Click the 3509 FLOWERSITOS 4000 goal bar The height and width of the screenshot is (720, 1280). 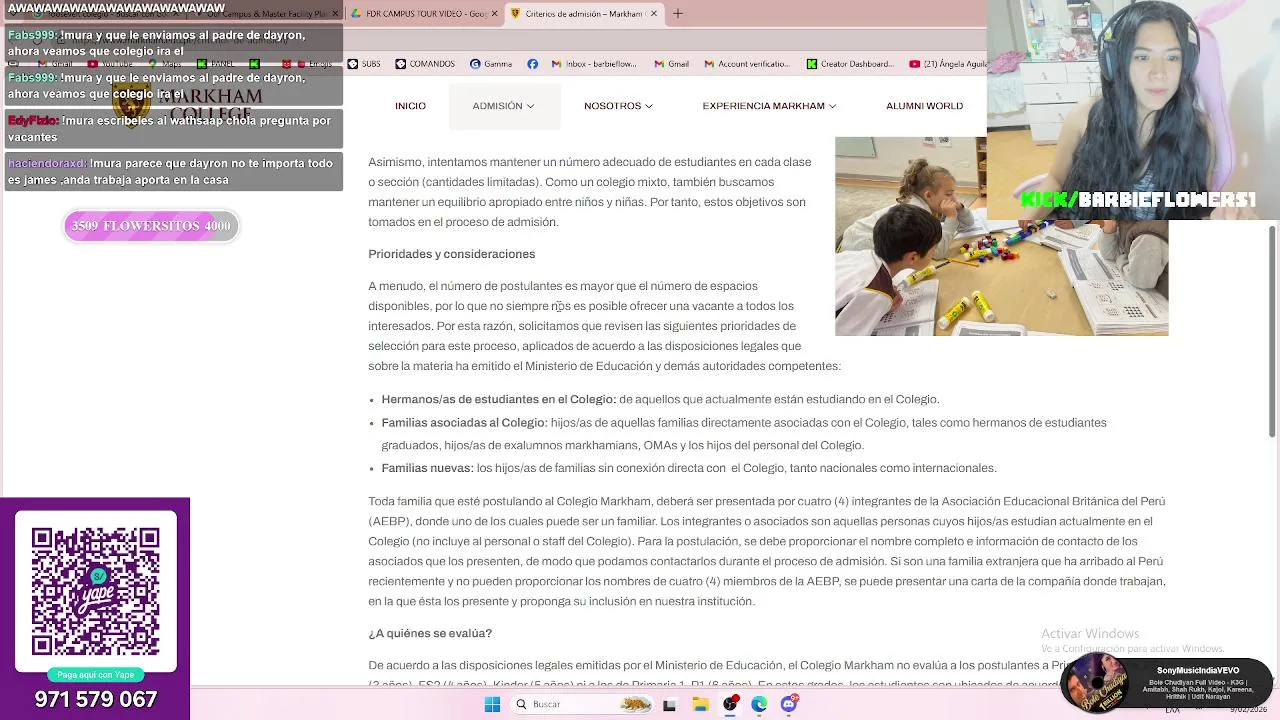coord(151,226)
